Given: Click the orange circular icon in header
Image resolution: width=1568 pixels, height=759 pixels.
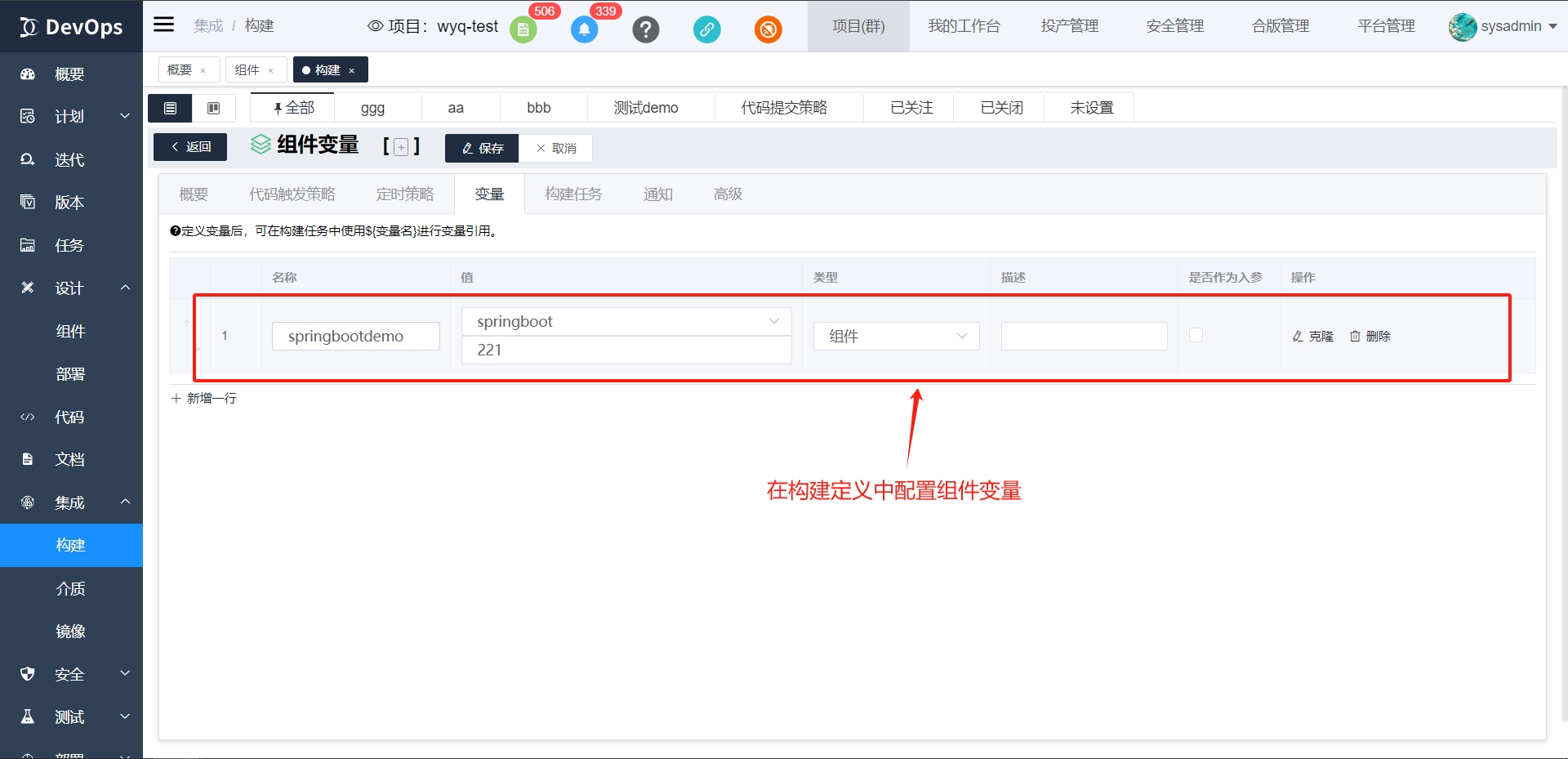Looking at the screenshot, I should coord(768,30).
